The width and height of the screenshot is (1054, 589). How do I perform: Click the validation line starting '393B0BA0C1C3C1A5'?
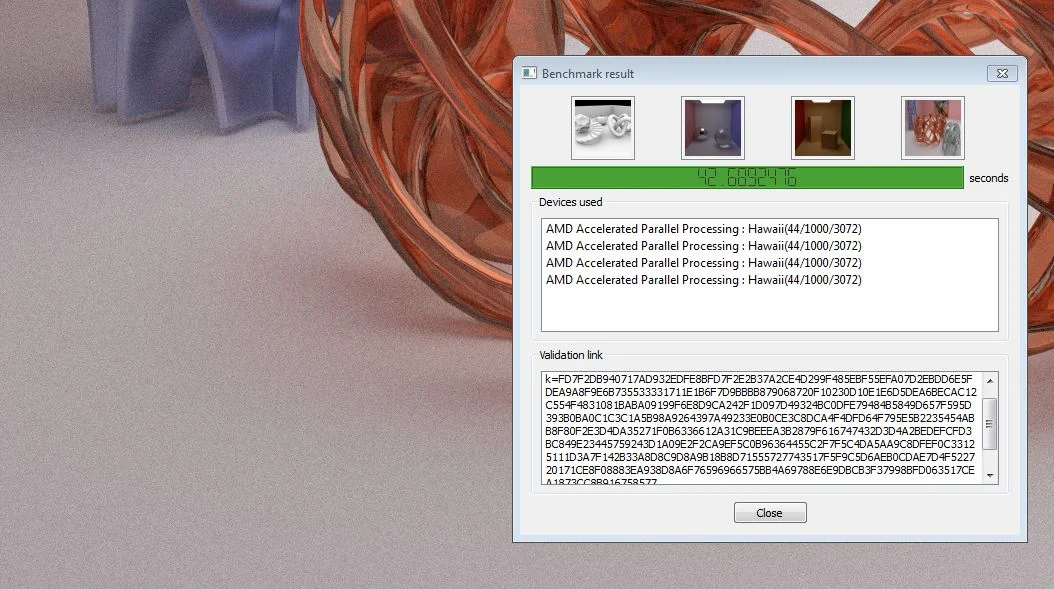coord(760,418)
